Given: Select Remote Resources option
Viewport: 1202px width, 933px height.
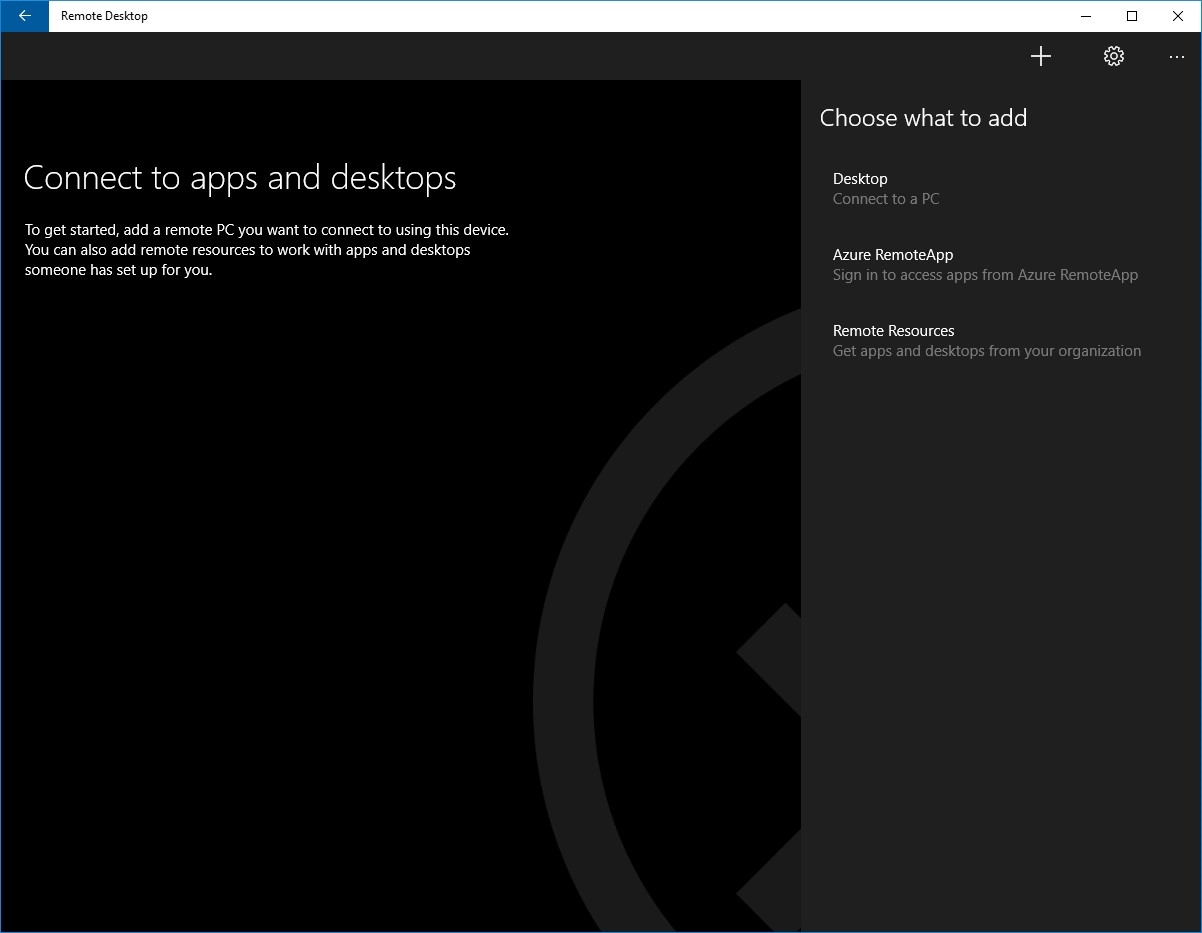Looking at the screenshot, I should tap(1001, 340).
